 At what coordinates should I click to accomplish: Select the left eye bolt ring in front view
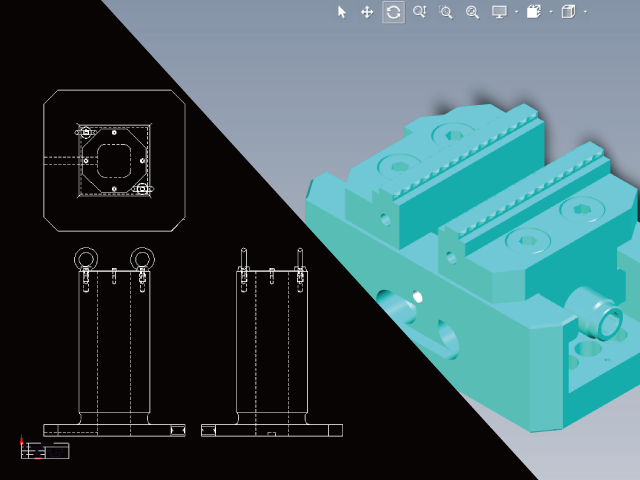(x=86, y=259)
